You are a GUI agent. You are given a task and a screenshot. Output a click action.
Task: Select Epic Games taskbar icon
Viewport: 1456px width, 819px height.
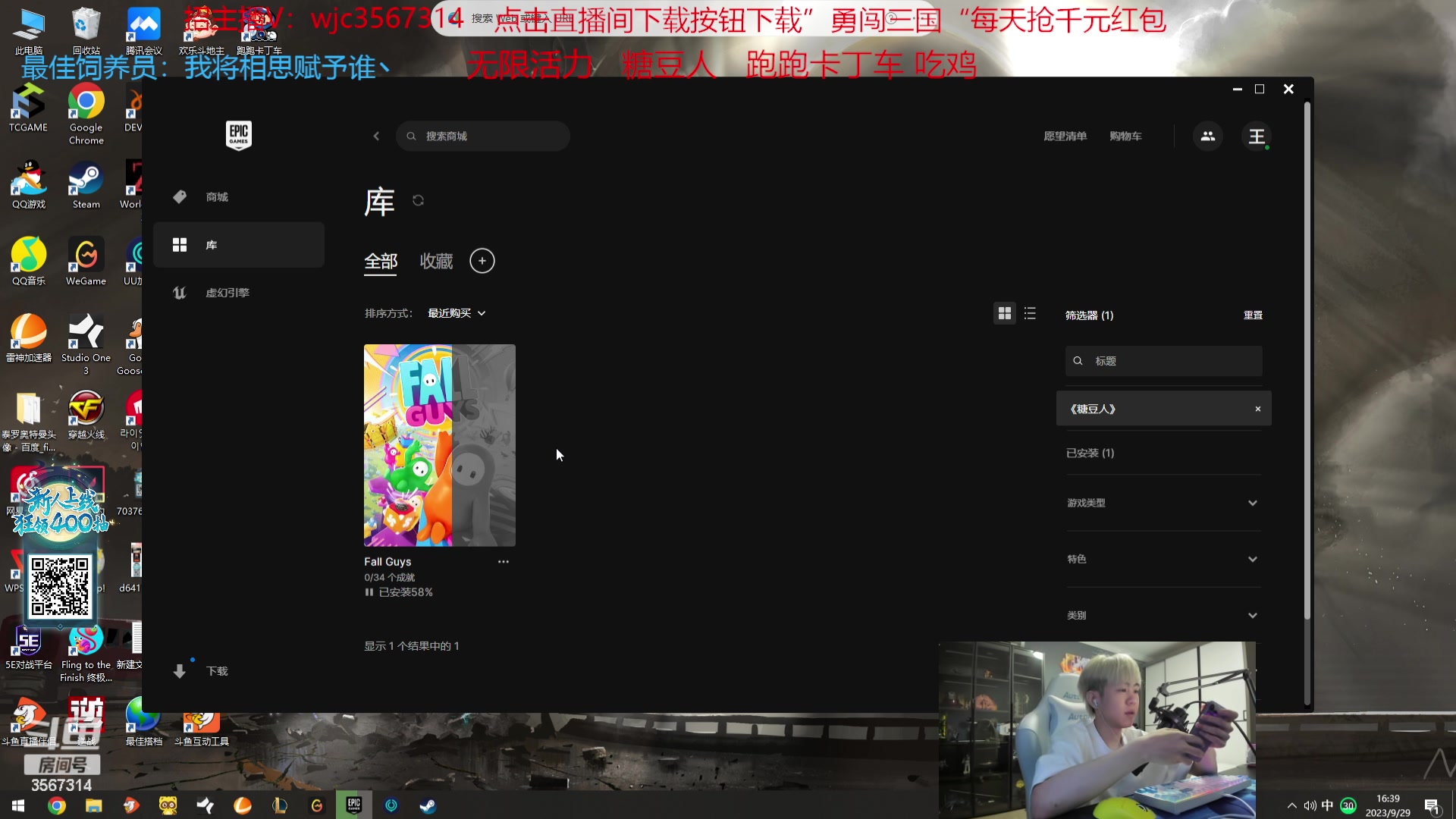[354, 805]
